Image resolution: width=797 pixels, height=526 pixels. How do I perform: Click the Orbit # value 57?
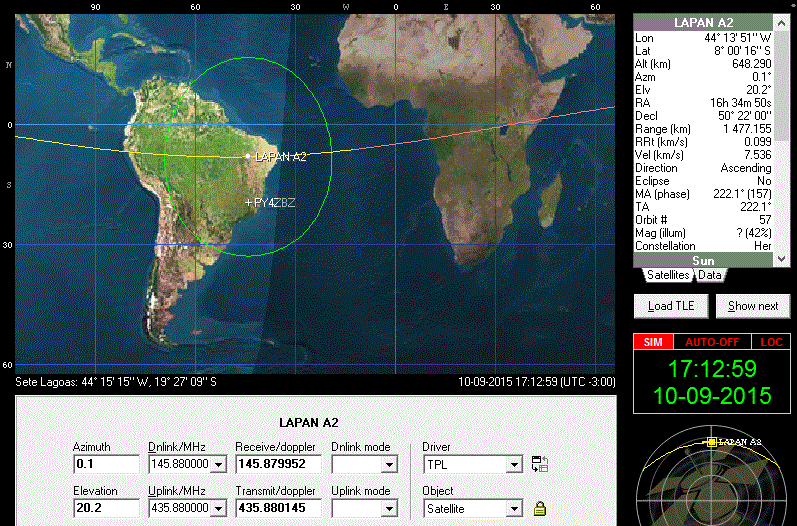[x=765, y=220]
